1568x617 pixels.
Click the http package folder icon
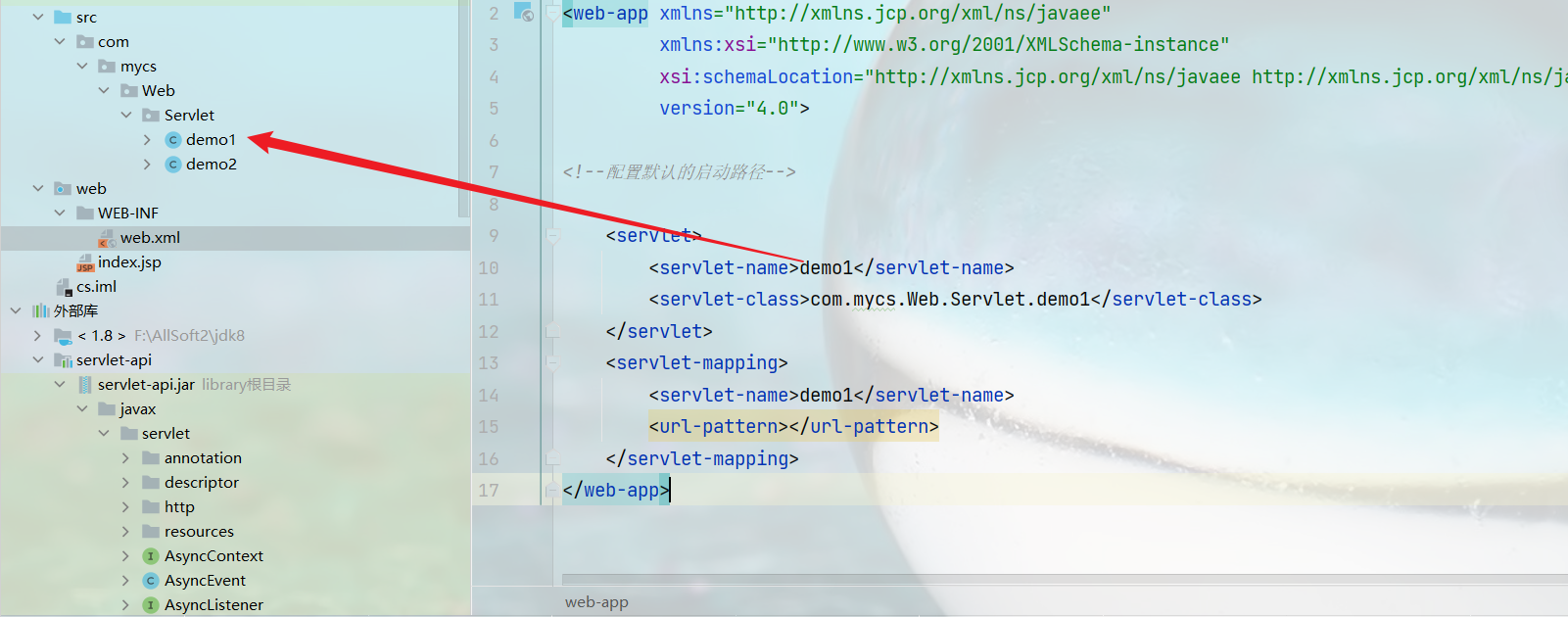pos(151,507)
